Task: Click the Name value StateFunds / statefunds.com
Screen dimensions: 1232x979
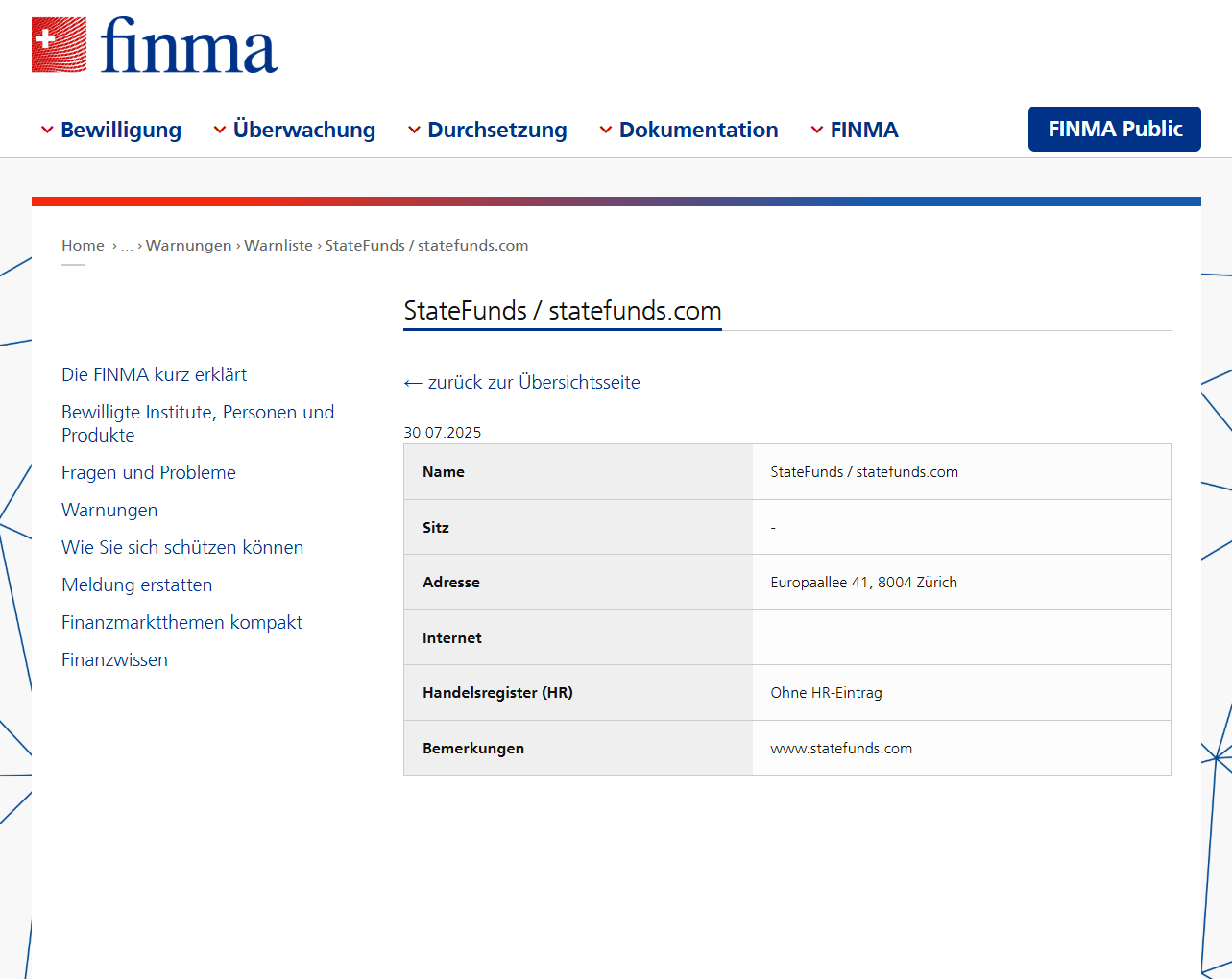Action: pos(864,472)
